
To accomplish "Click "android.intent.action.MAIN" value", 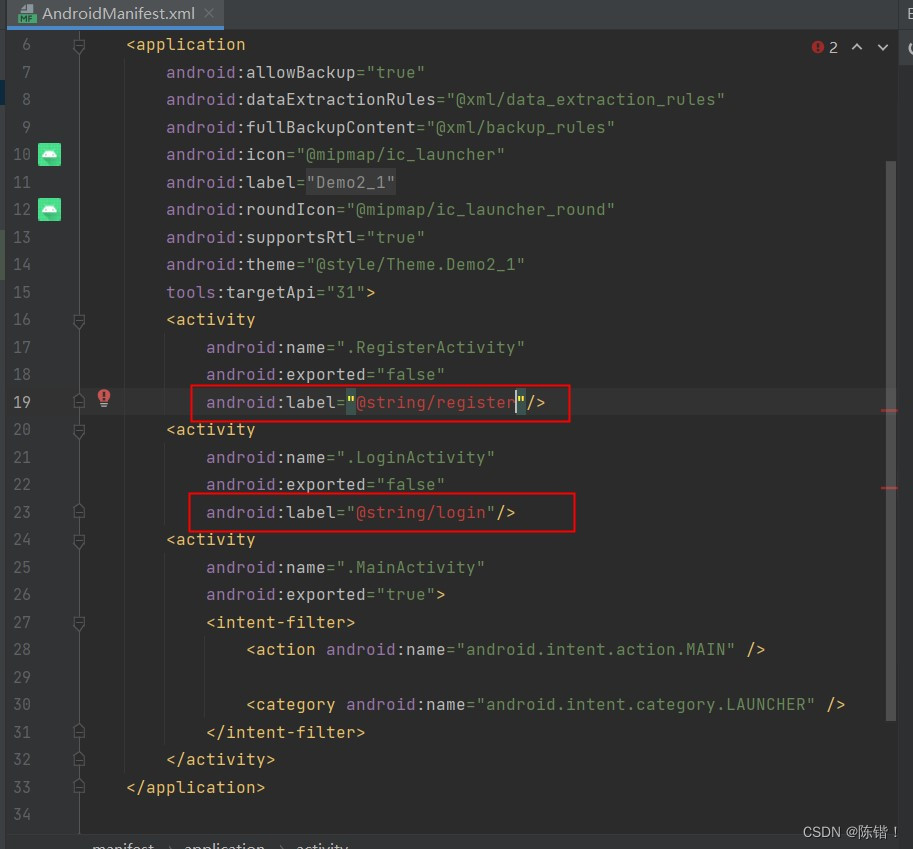I will [x=596, y=650].
